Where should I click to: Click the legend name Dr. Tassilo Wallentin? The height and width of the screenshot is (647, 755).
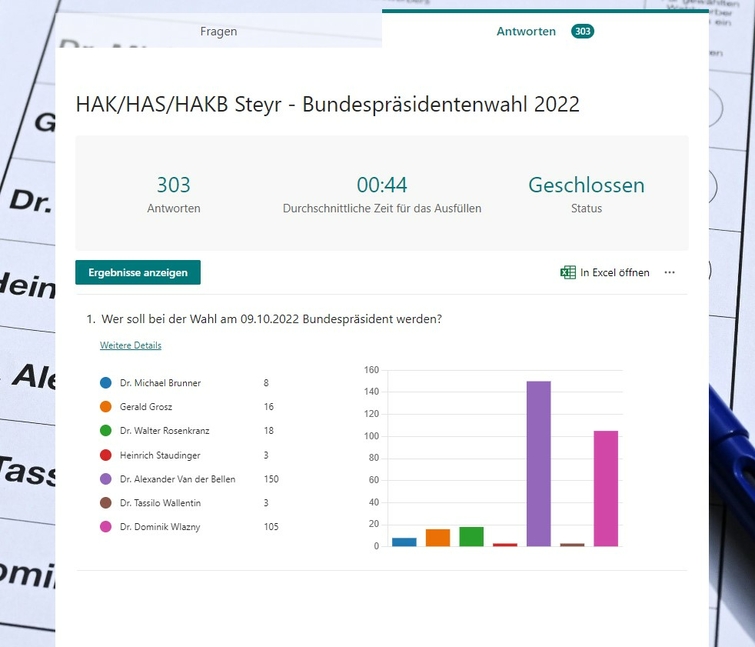point(160,503)
